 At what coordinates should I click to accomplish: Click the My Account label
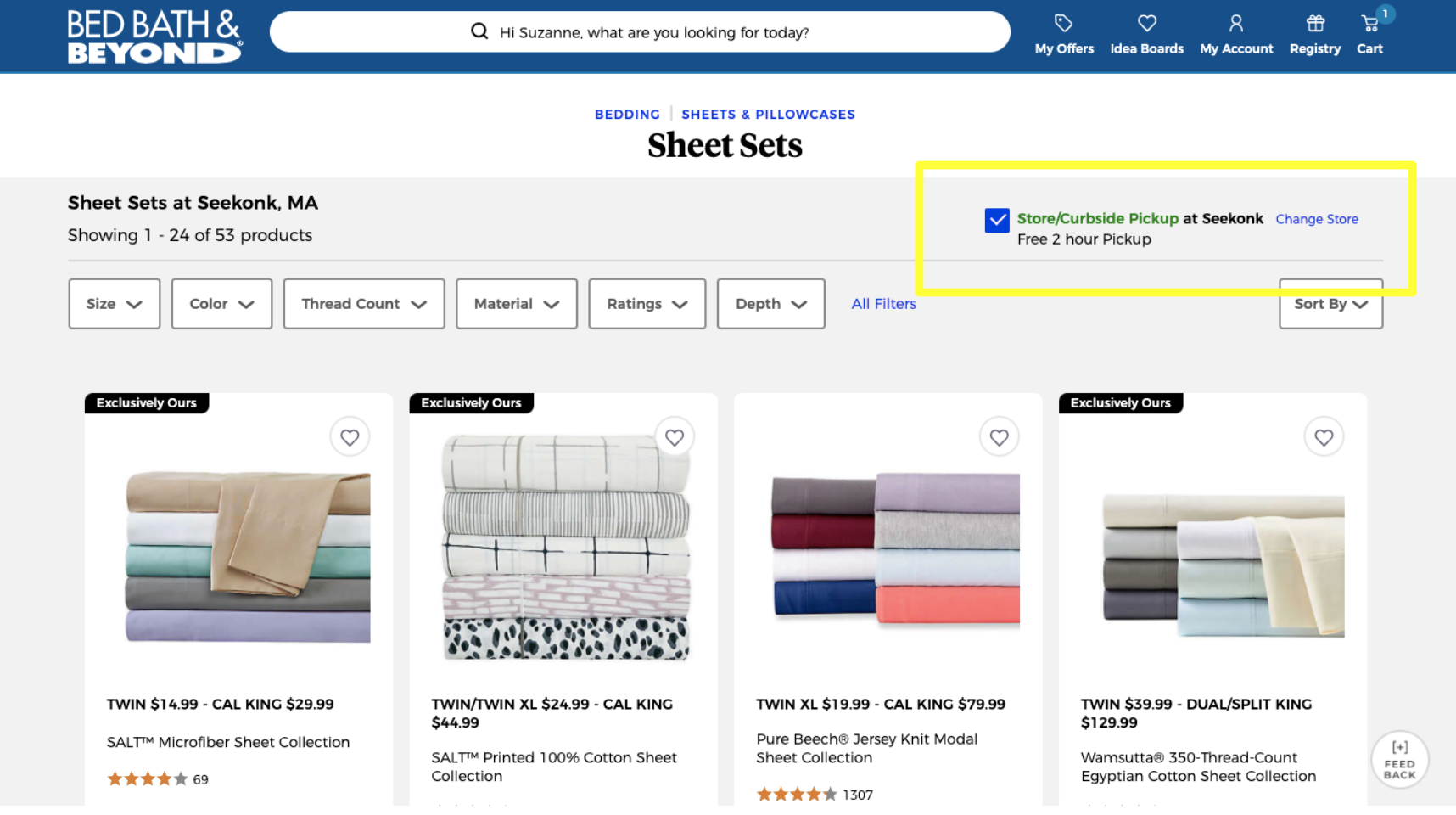[x=1236, y=49]
